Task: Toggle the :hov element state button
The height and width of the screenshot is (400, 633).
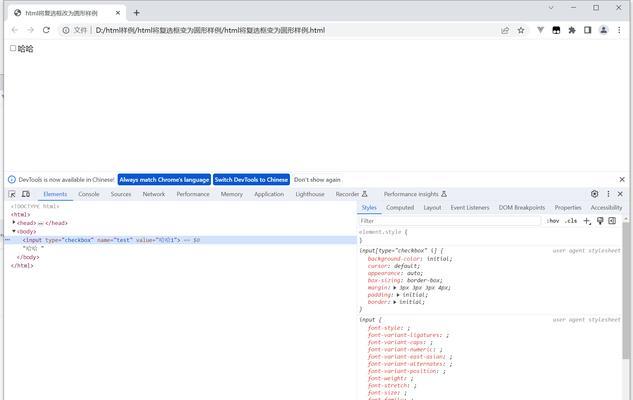Action: coord(553,221)
